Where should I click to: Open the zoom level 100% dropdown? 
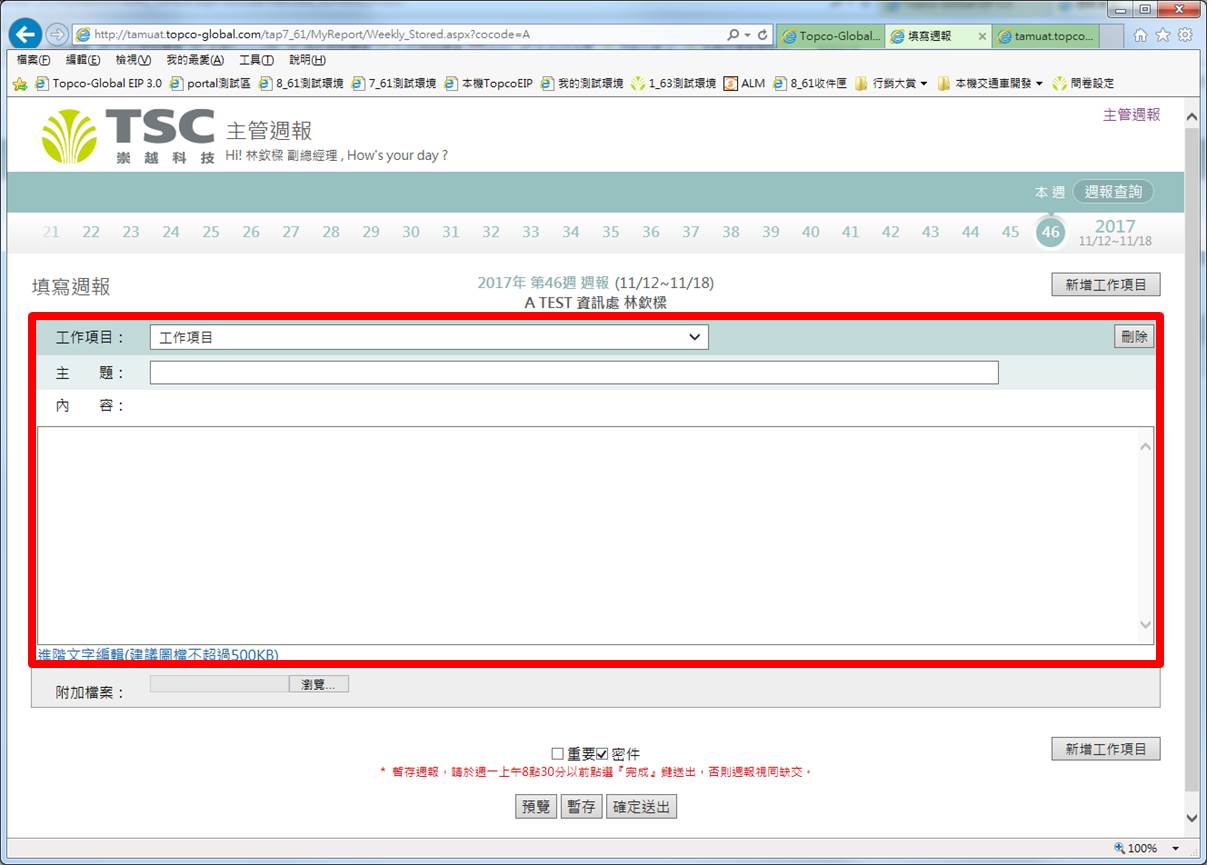[1176, 849]
